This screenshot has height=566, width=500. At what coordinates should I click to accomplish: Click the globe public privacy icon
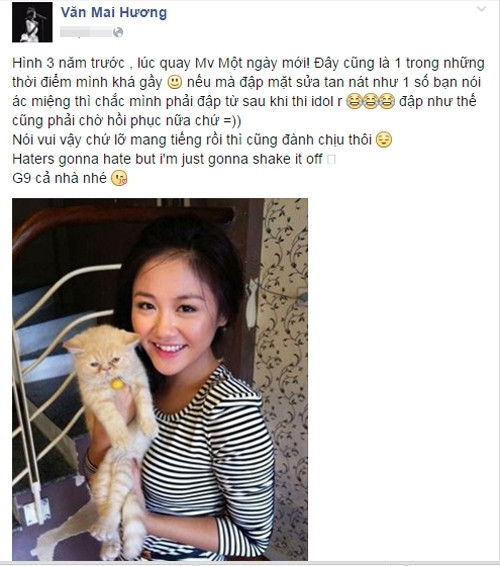tap(118, 32)
